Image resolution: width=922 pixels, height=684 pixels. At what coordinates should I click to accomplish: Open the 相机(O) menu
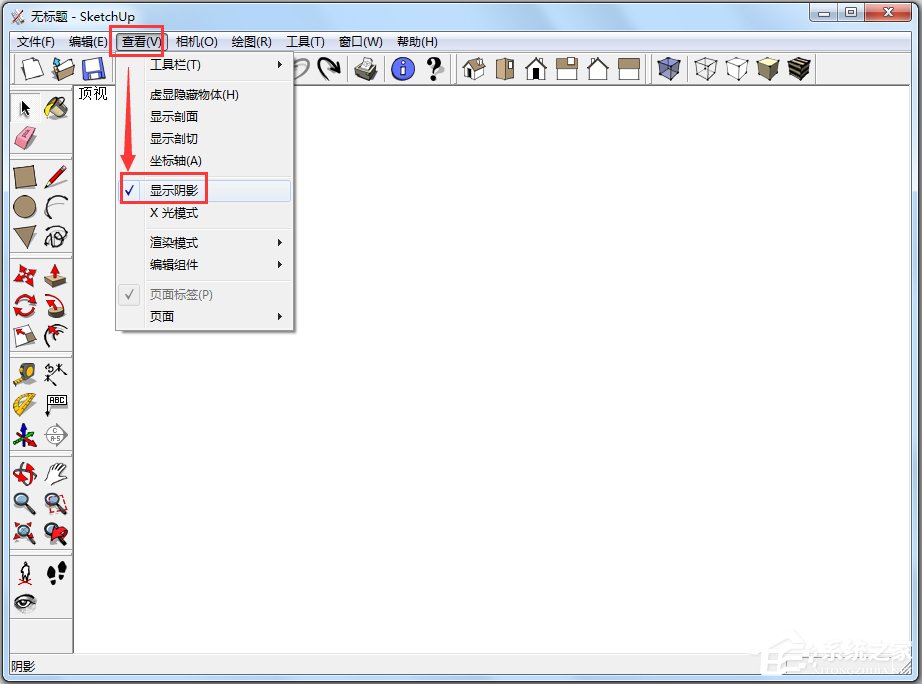(x=196, y=42)
